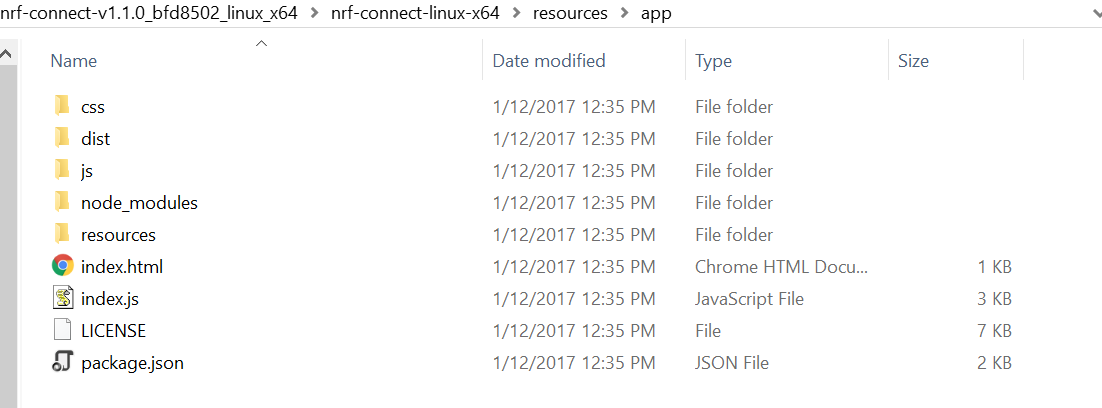Click the package.json file icon
The width and height of the screenshot is (1102, 408).
[63, 362]
